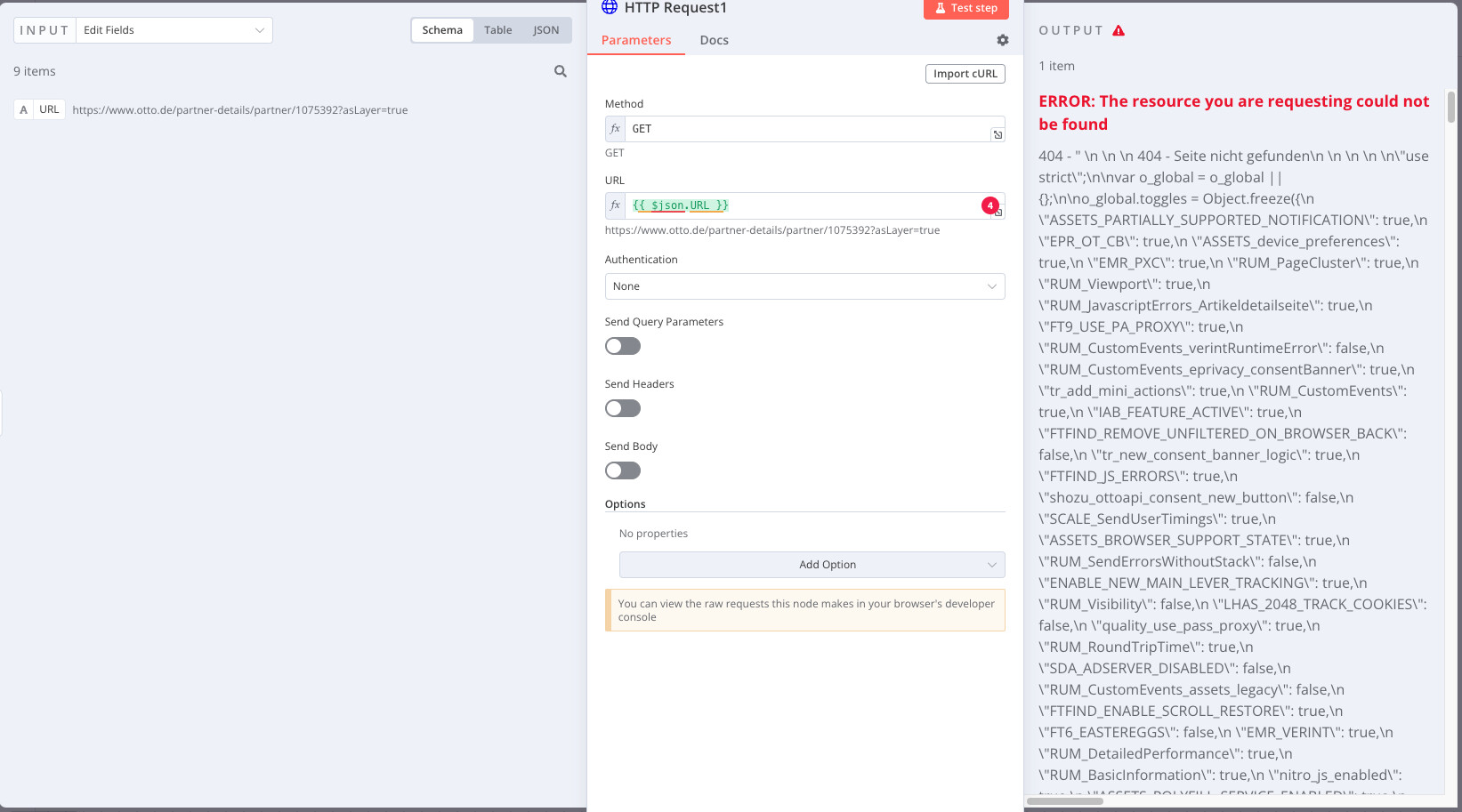This screenshot has height=812, width=1462.
Task: Click the string type icon beside URL
Action: click(24, 110)
